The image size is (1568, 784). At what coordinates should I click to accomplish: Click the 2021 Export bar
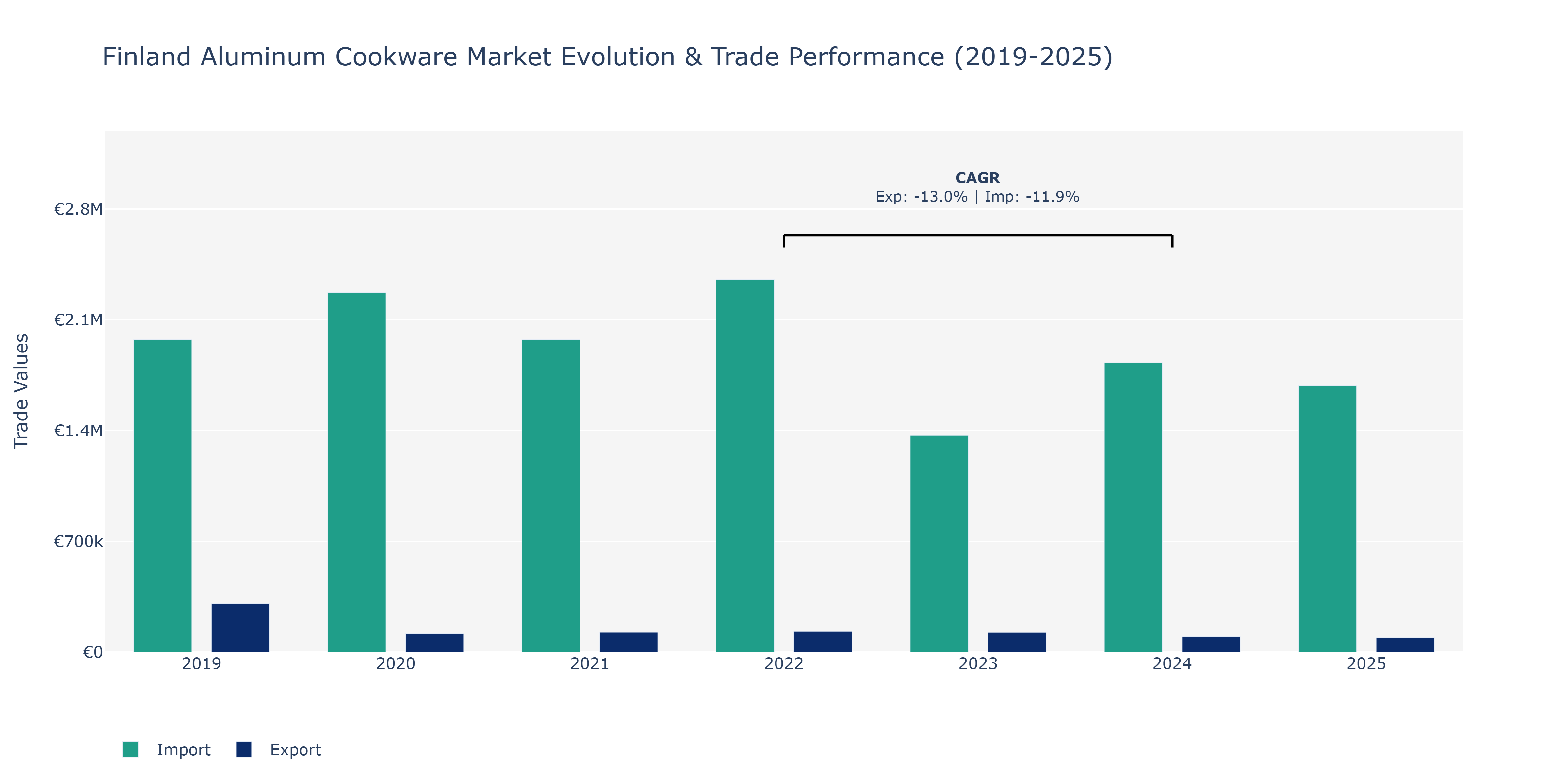[629, 642]
